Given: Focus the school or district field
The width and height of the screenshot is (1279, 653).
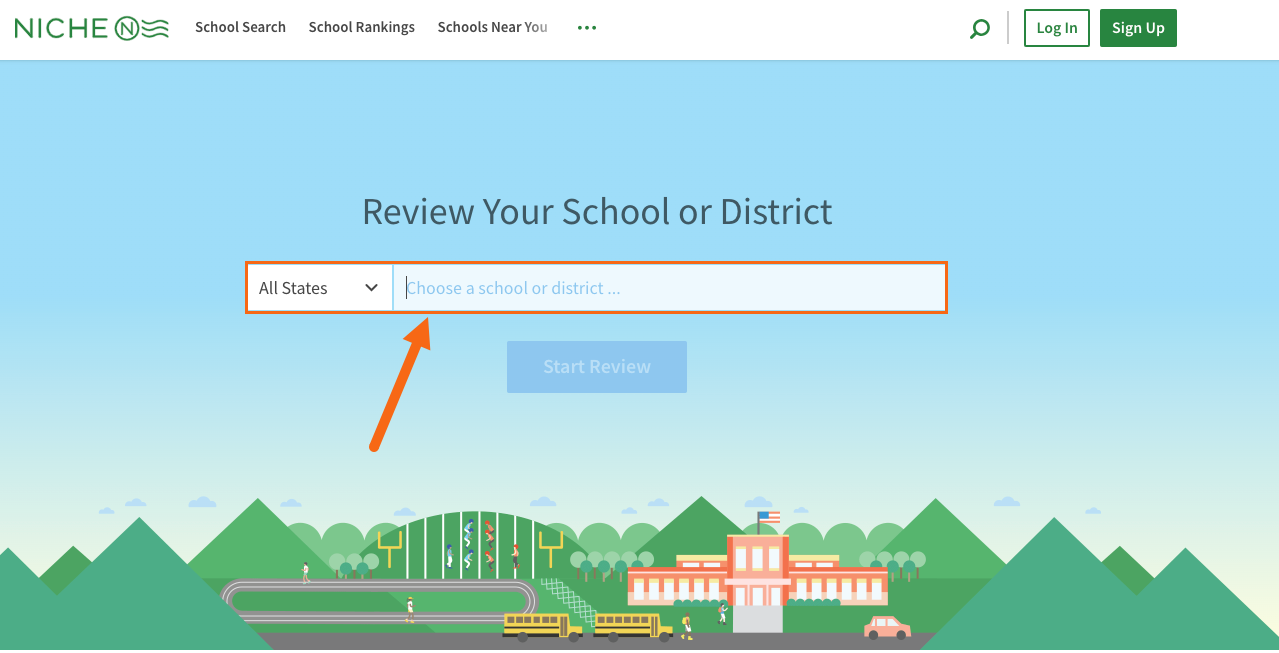Looking at the screenshot, I should [x=669, y=288].
